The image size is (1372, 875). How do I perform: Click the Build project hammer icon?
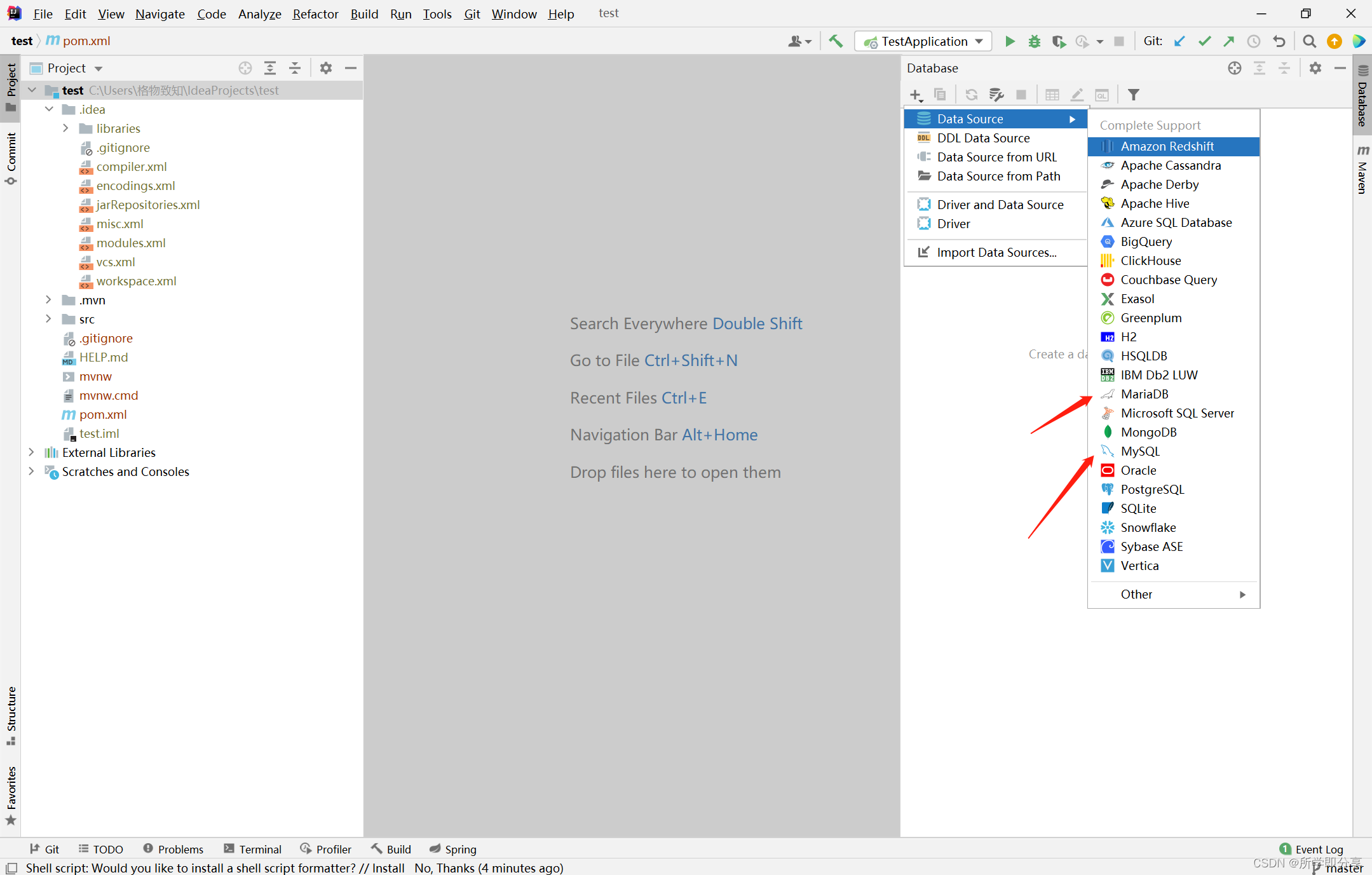coord(836,41)
